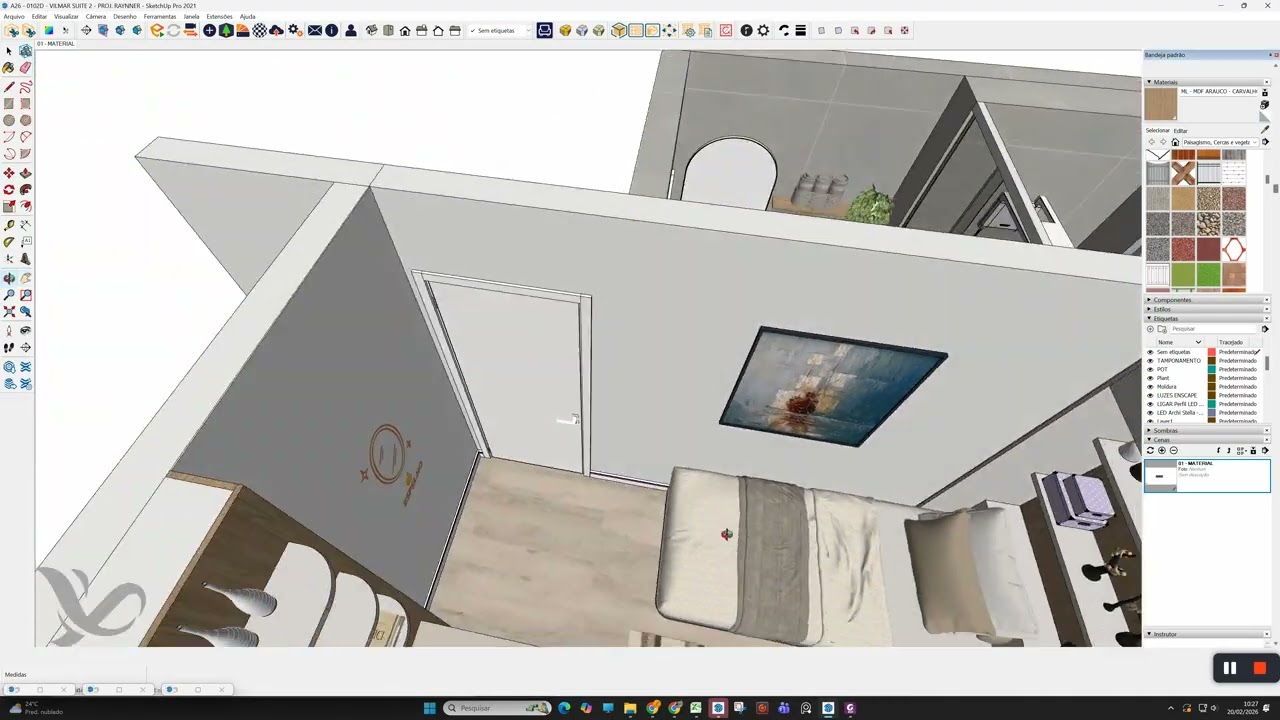The width and height of the screenshot is (1280, 720).
Task: Click the envelope mail toolbar icon
Action: 315,31
